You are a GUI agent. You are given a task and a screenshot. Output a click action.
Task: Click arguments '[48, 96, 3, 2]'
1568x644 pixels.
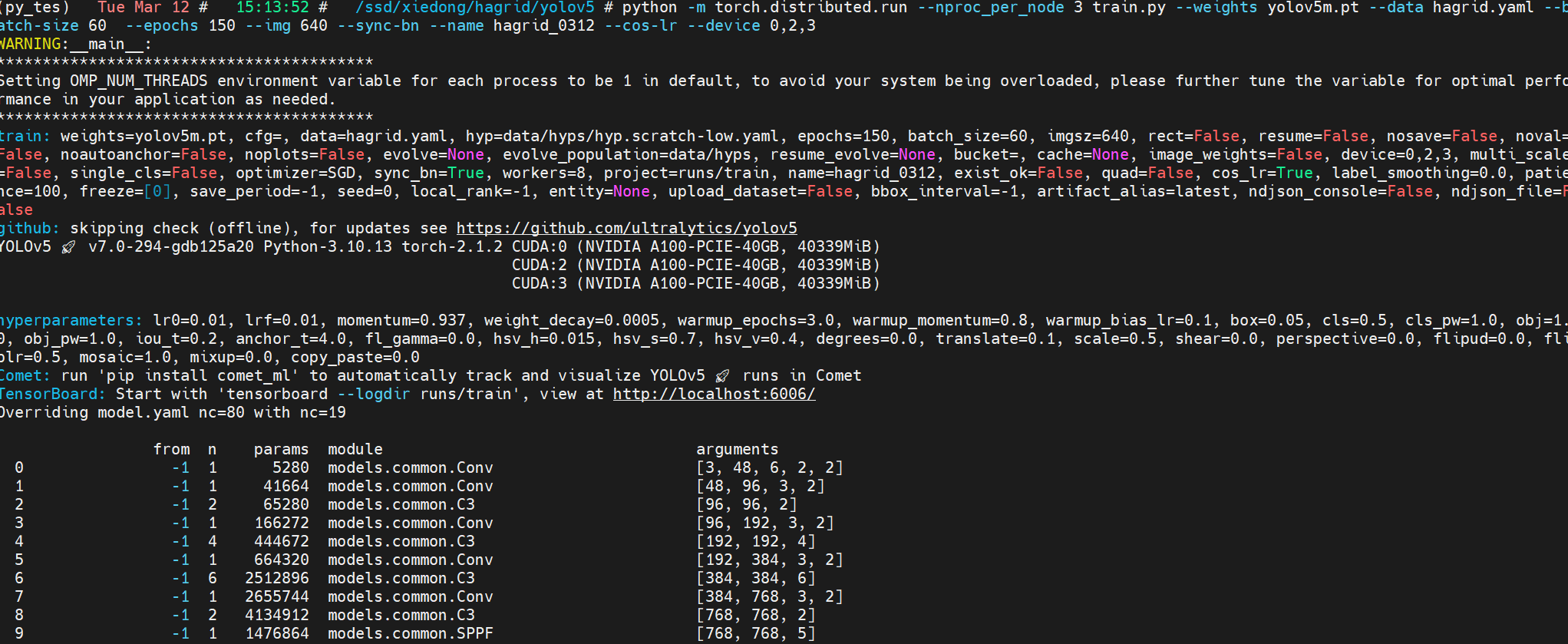point(761,486)
